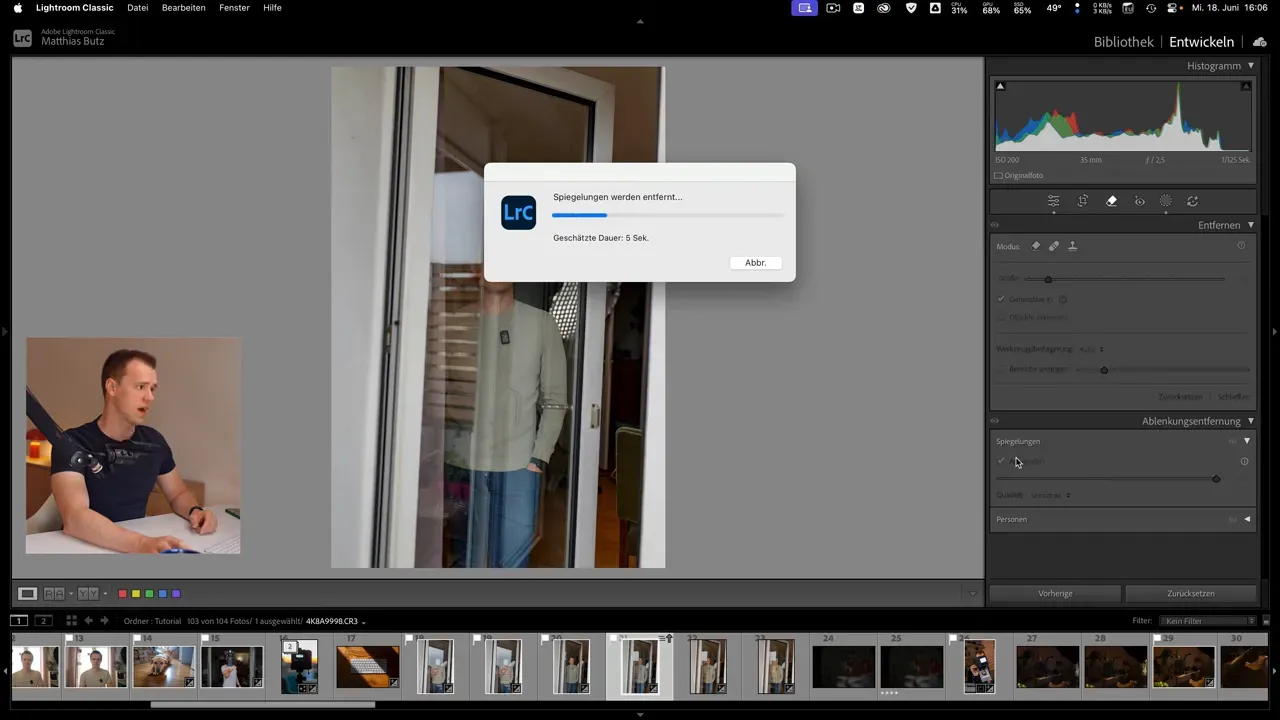
Task: Toggle the Generative KI checkbox
Action: coord(1001,299)
